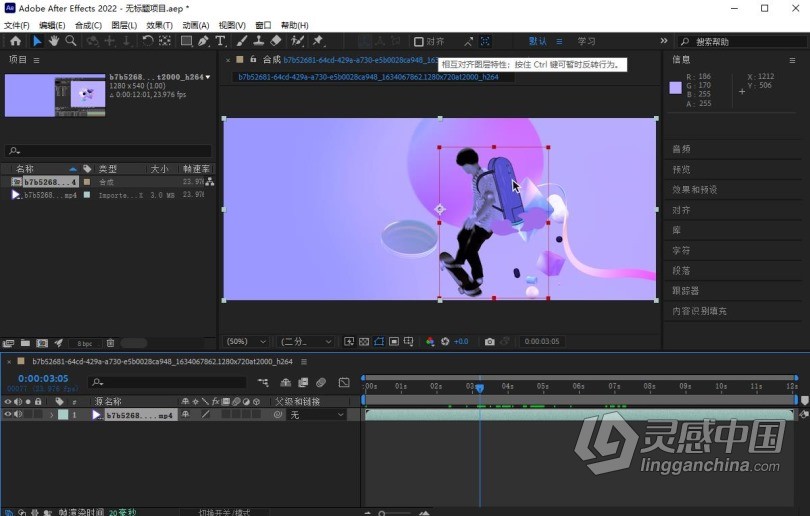Open the 50% magnification dropdown
Image resolution: width=810 pixels, height=516 pixels.
click(x=246, y=341)
